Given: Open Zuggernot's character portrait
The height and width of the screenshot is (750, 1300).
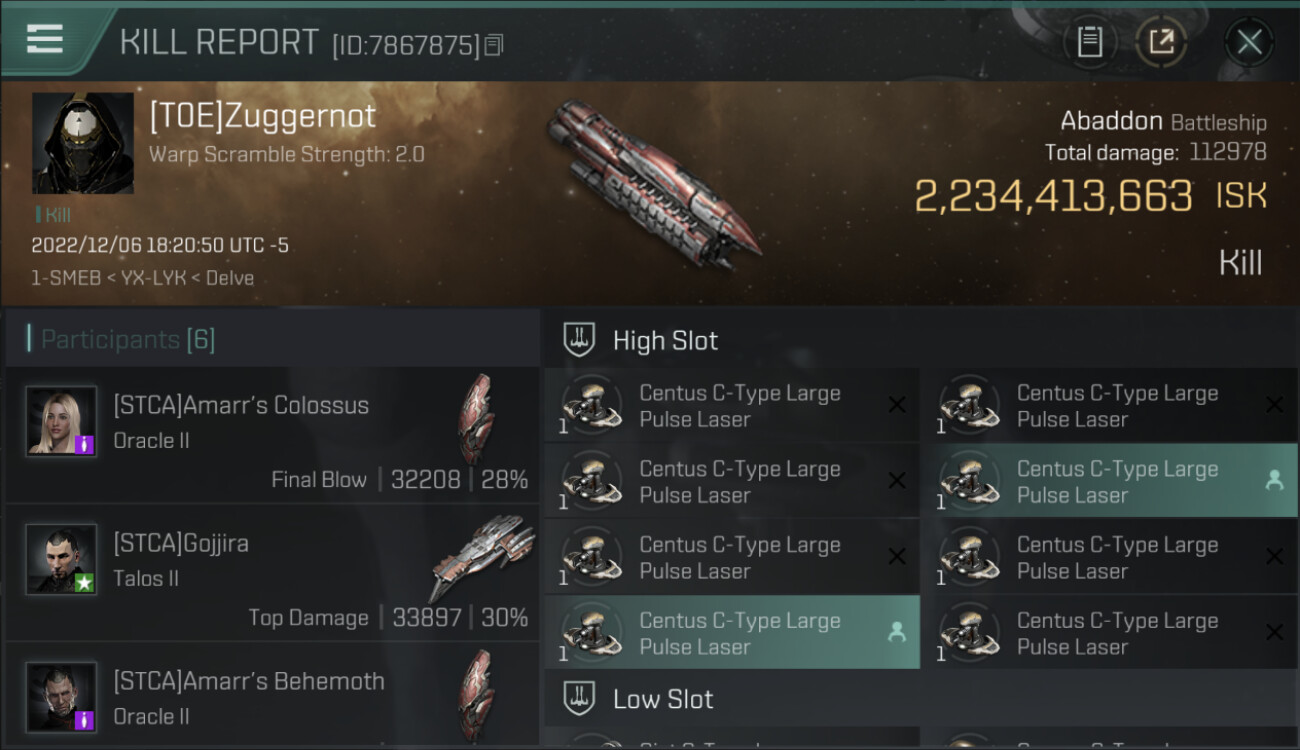Looking at the screenshot, I should [82, 143].
